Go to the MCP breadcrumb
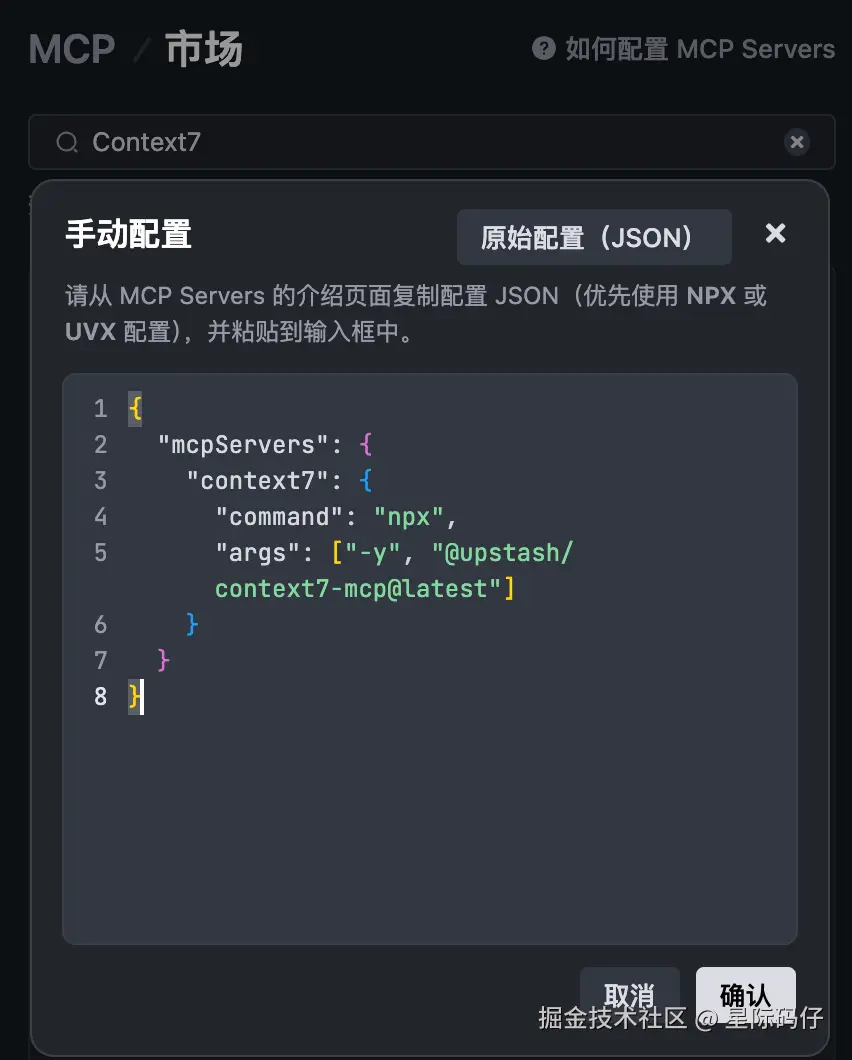Viewport: 852px width, 1060px height. click(72, 49)
